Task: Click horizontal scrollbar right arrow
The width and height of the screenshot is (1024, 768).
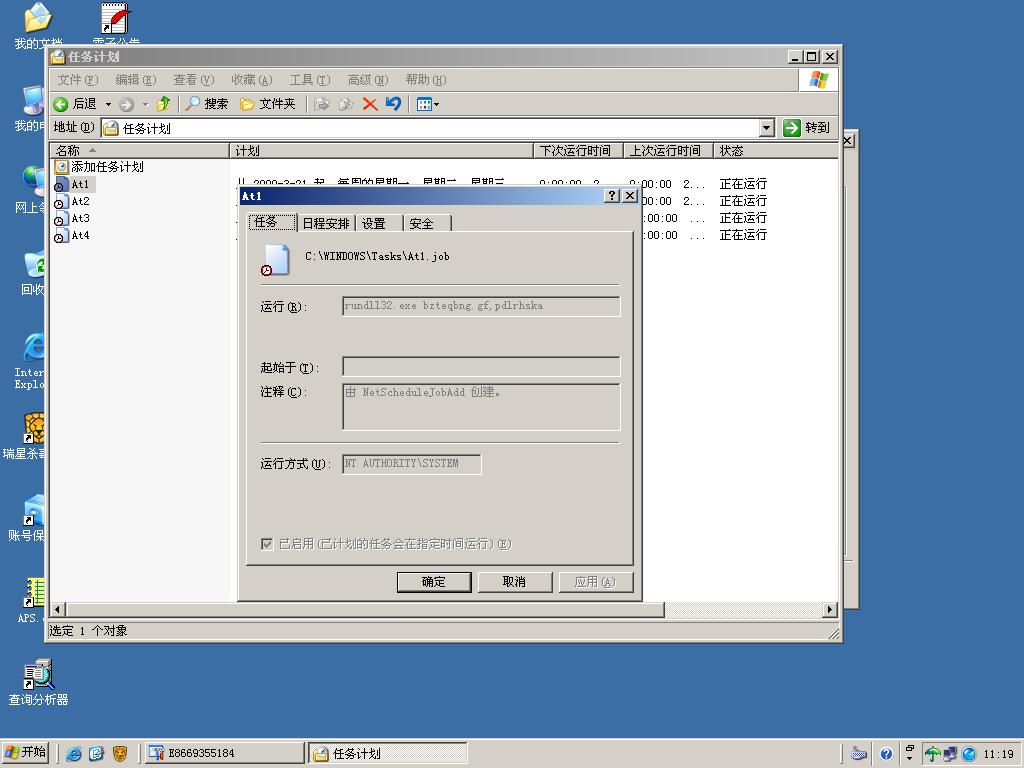Action: [x=830, y=609]
